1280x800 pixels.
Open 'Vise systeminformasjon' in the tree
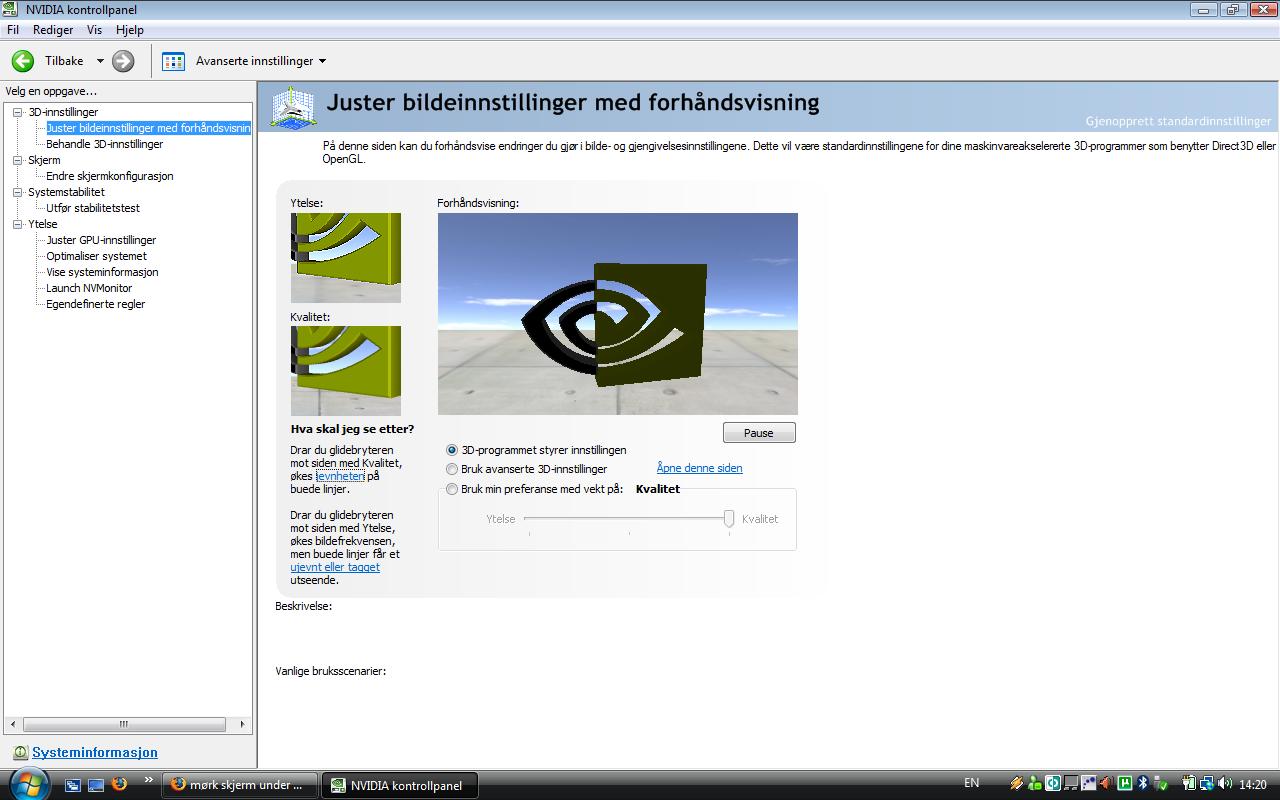(x=102, y=272)
